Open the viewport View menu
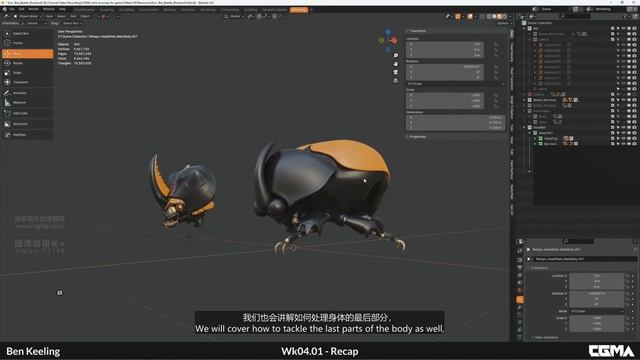 point(49,16)
